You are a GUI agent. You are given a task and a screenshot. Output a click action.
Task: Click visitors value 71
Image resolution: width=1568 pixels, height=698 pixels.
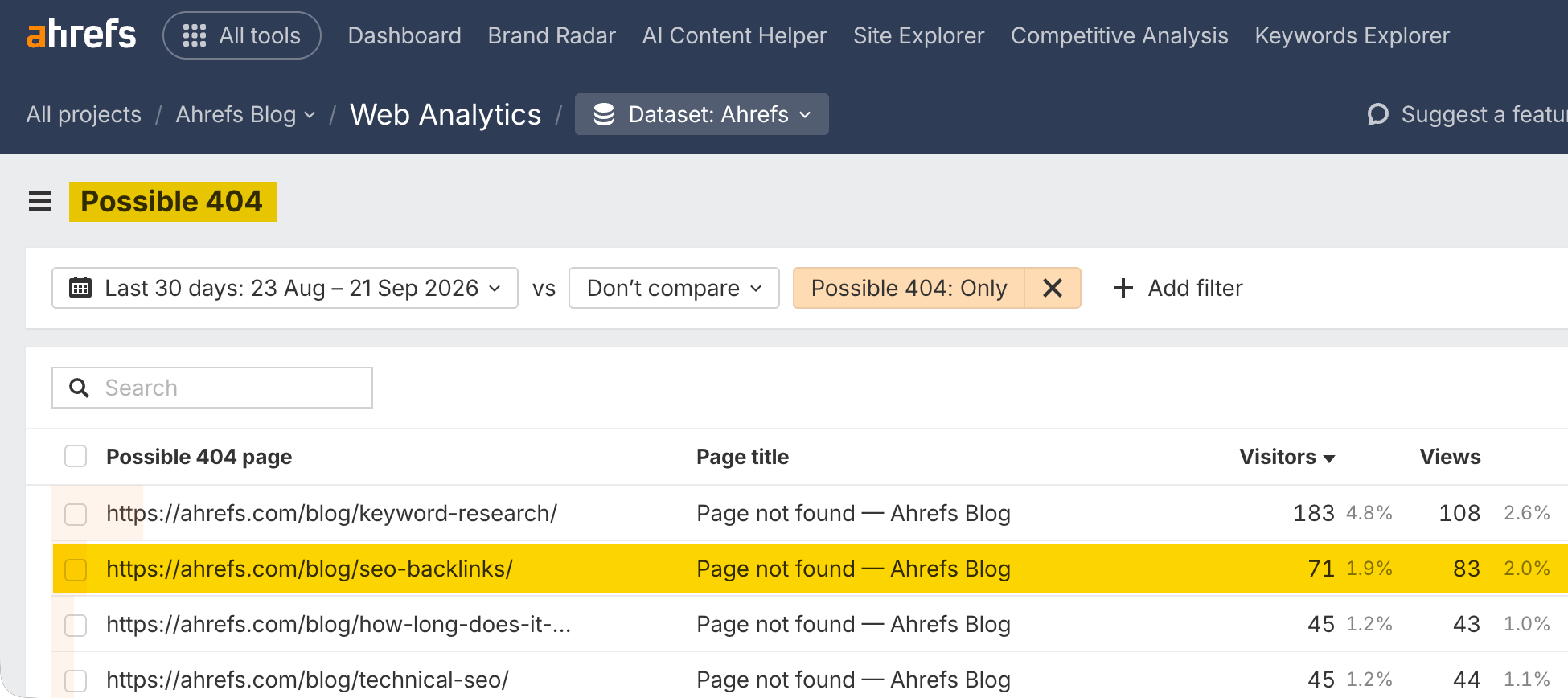(1321, 569)
